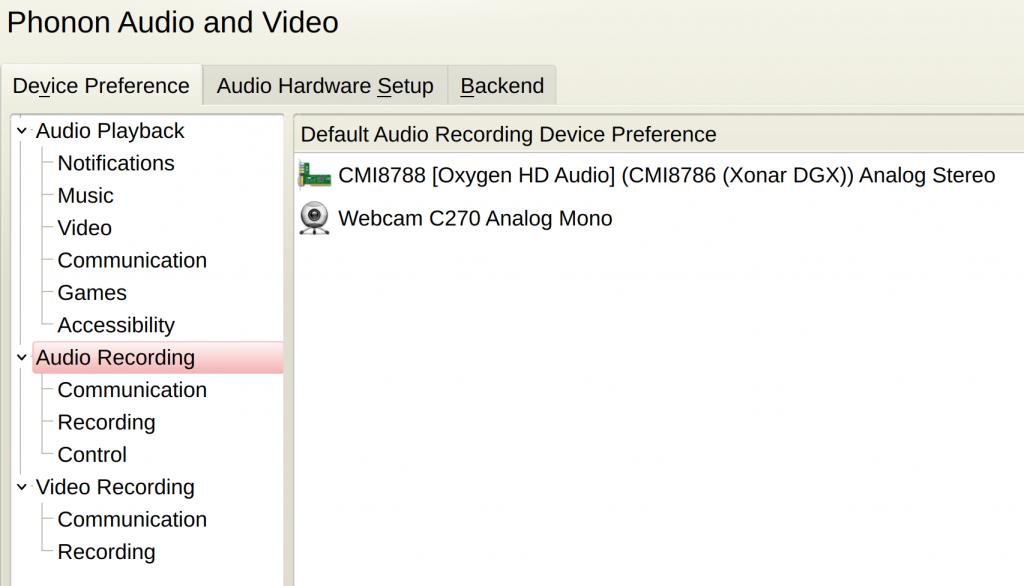Select Video under Audio Playback
1024x586 pixels.
coord(85,228)
